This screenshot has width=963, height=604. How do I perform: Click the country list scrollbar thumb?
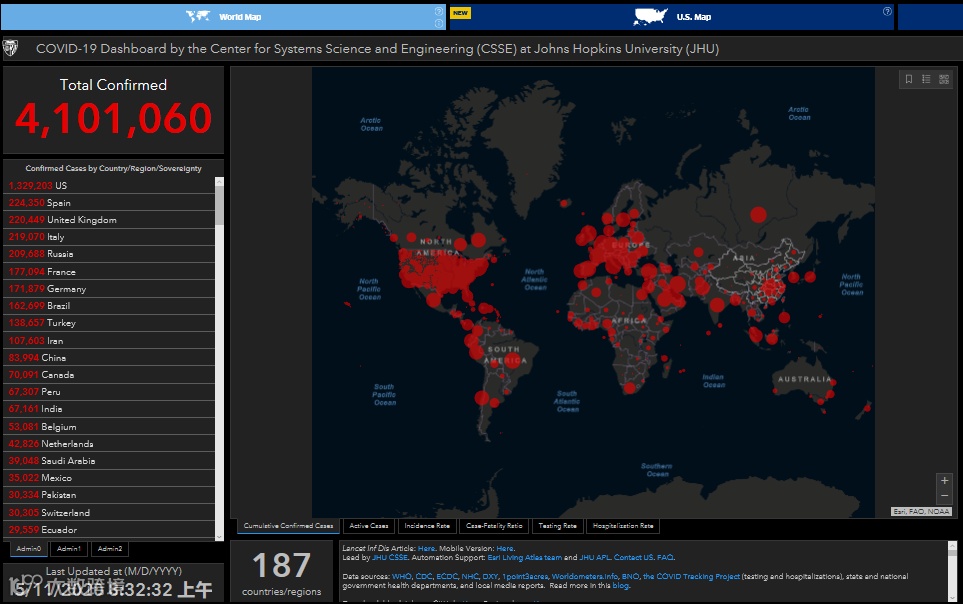[x=219, y=205]
